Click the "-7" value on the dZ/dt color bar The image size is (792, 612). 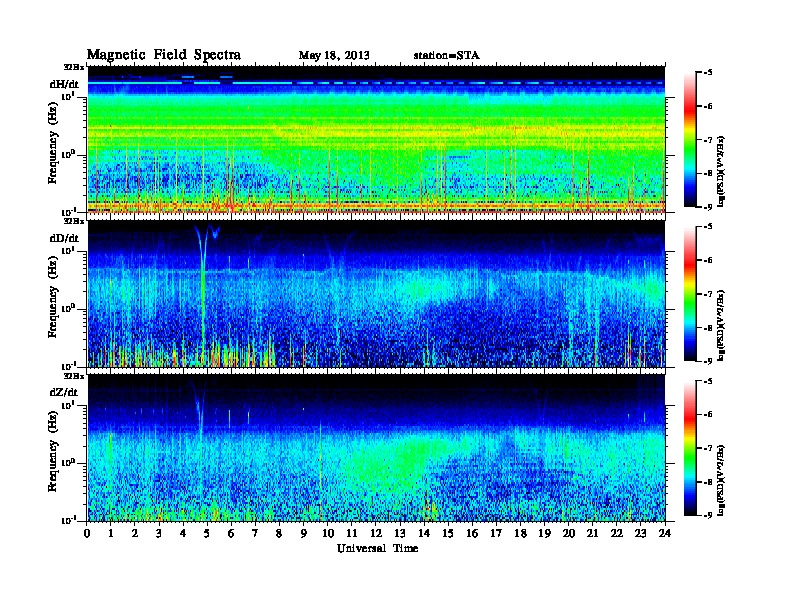(x=708, y=448)
